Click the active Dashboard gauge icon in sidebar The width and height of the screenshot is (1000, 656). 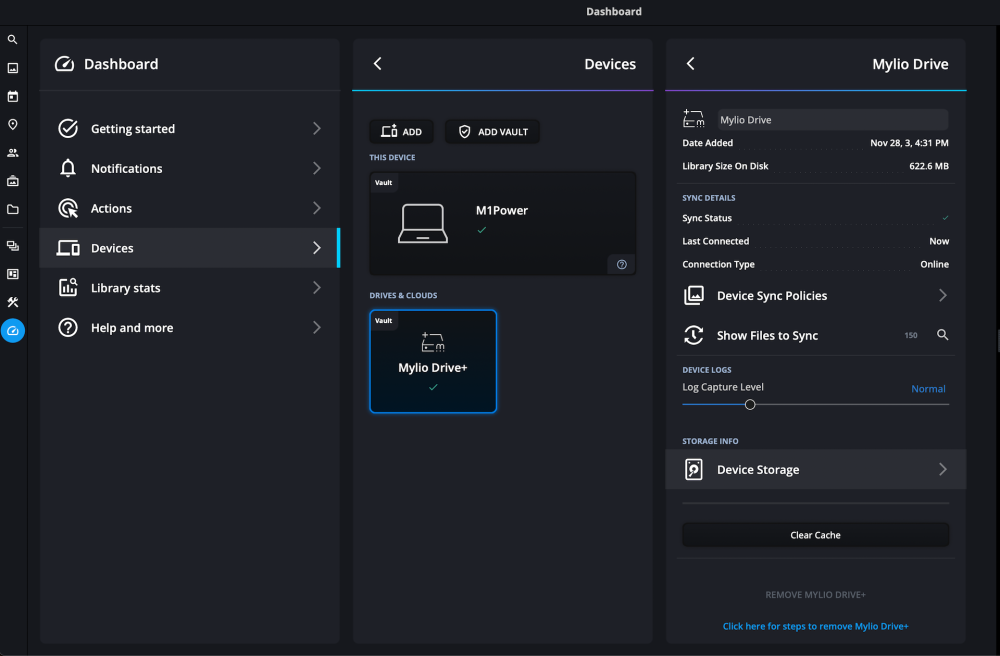[x=12, y=330]
